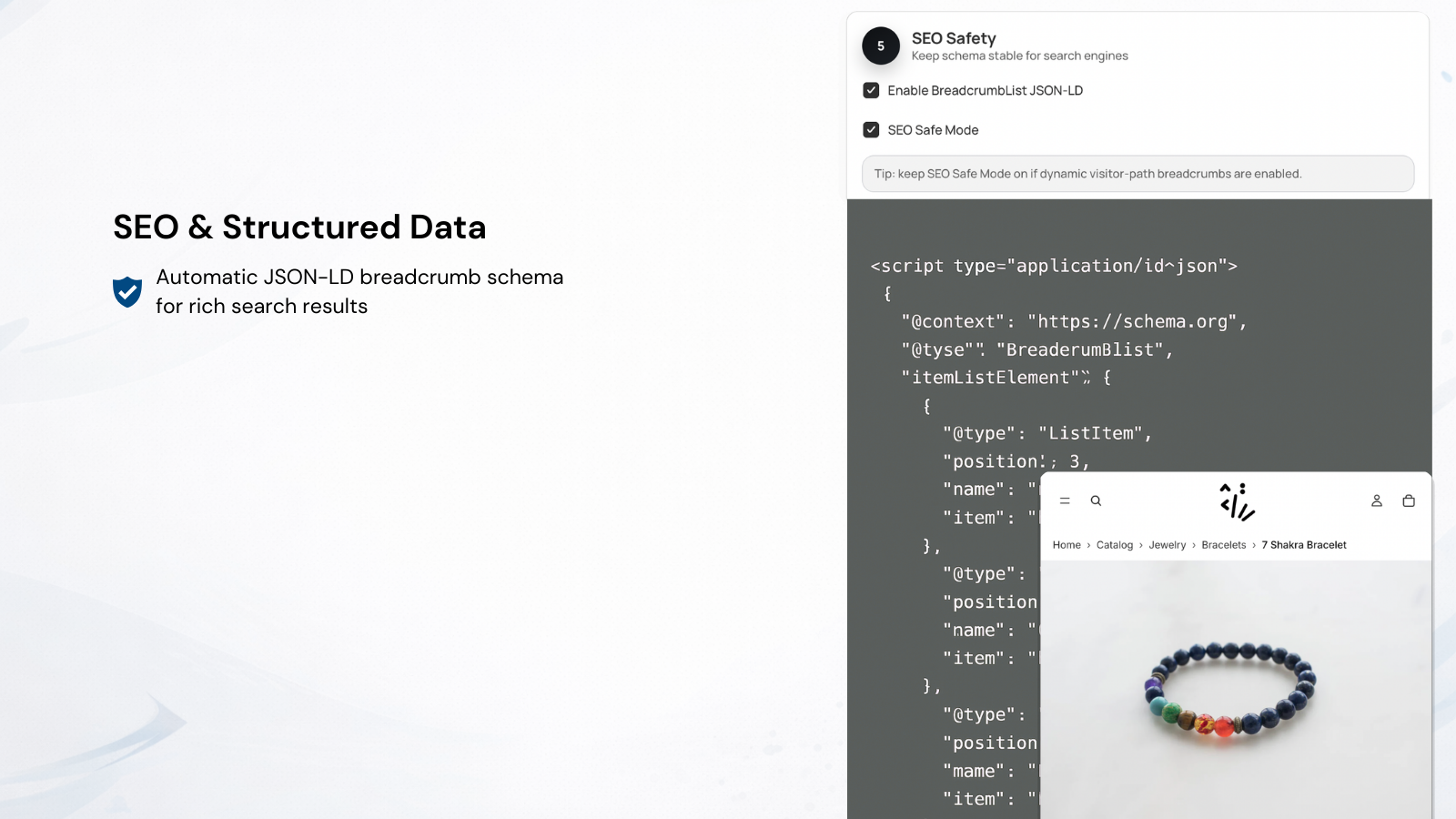Open the hamburger navigation menu
1456x819 pixels.
point(1065,500)
